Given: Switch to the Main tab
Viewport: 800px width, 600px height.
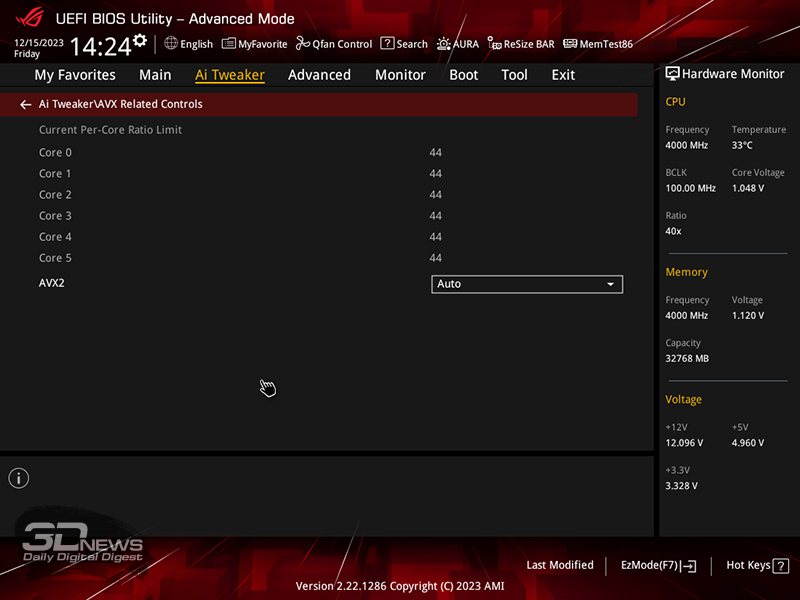Looking at the screenshot, I should 155,75.
